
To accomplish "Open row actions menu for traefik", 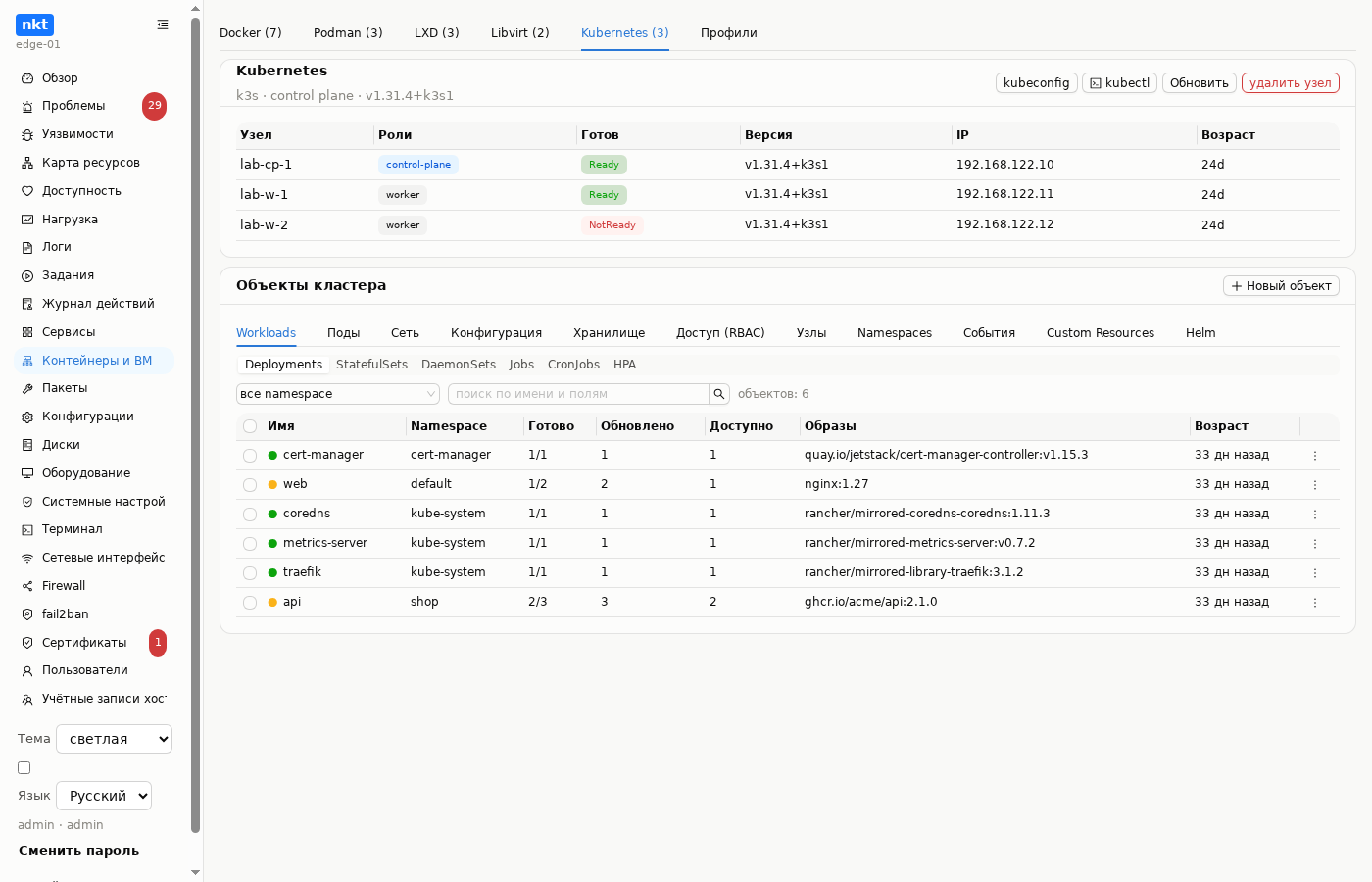I will [x=1315, y=573].
